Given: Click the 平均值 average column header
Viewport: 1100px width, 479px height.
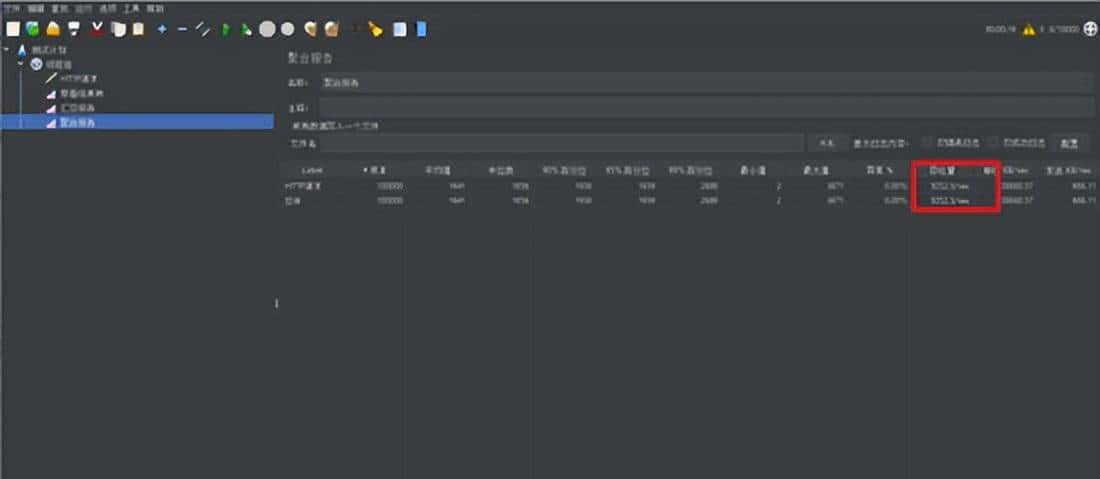Looking at the screenshot, I should point(437,170).
